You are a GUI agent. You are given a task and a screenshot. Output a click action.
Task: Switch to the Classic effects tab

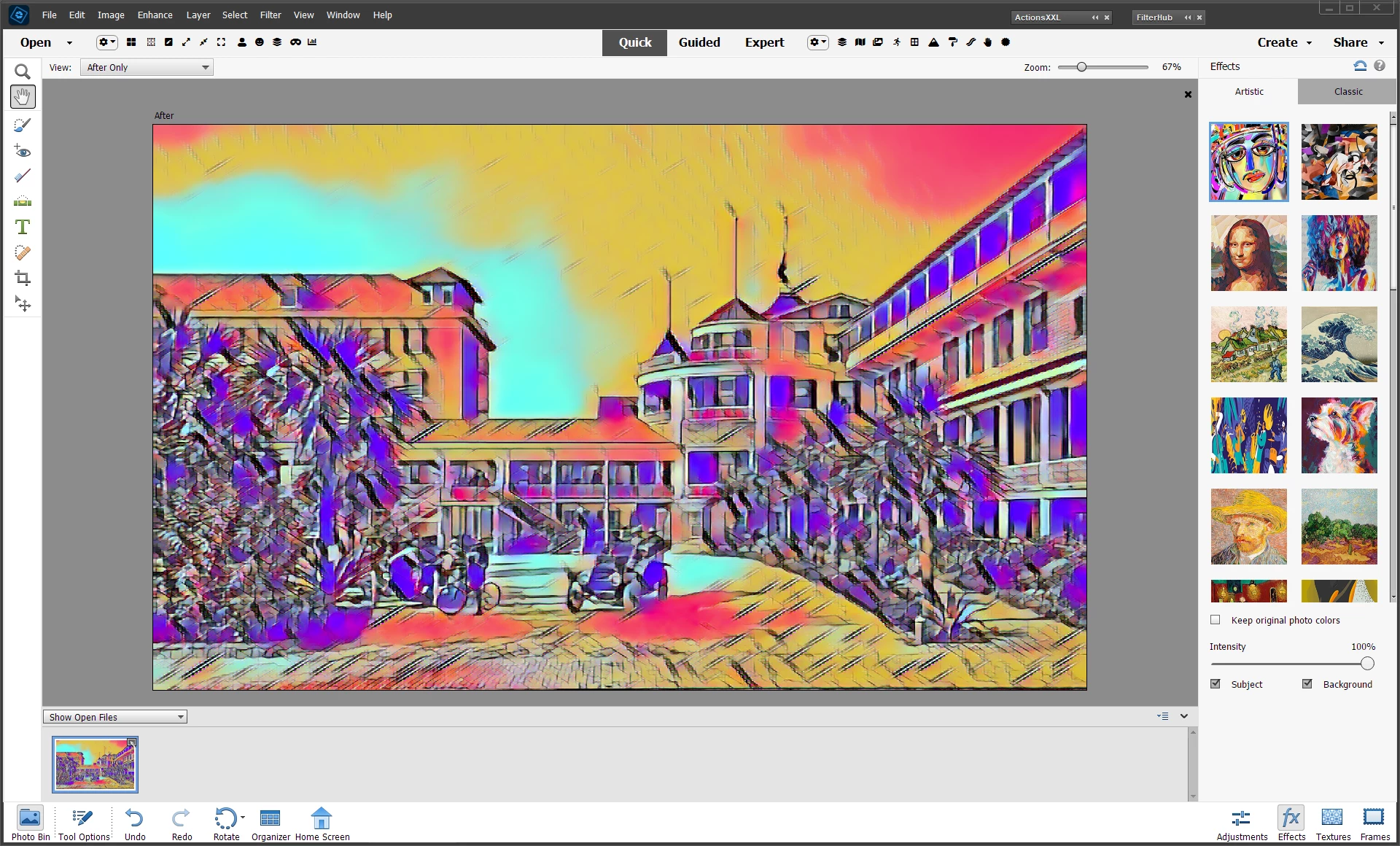pyautogui.click(x=1347, y=91)
